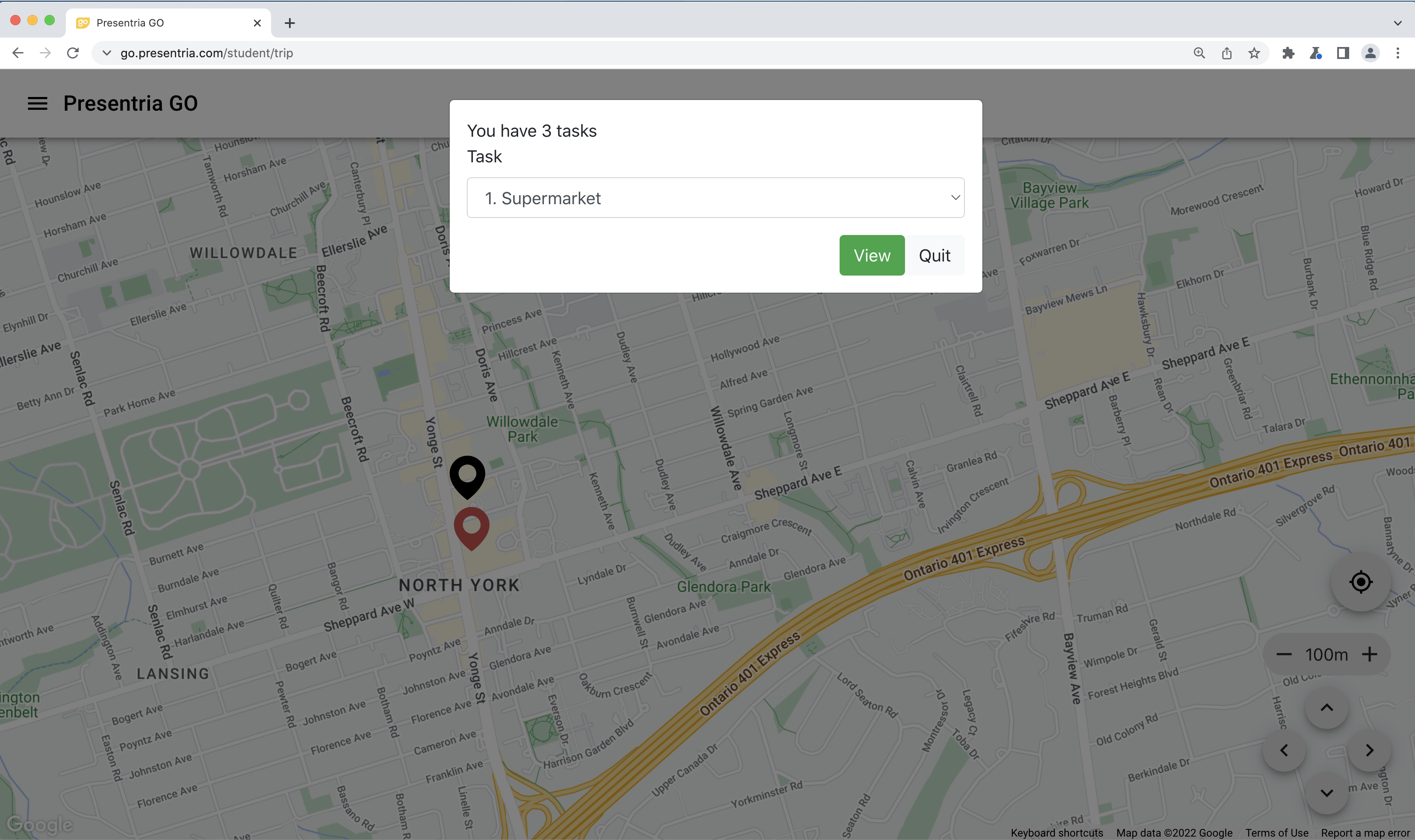The width and height of the screenshot is (1415, 840).
Task: Open the Terms of Use link
Action: click(1276, 833)
